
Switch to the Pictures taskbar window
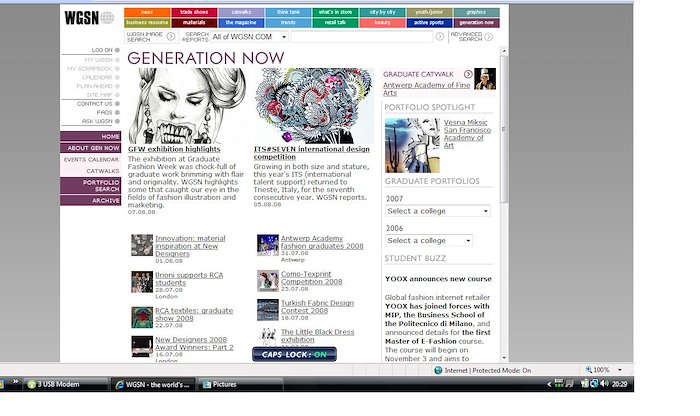click(241, 384)
